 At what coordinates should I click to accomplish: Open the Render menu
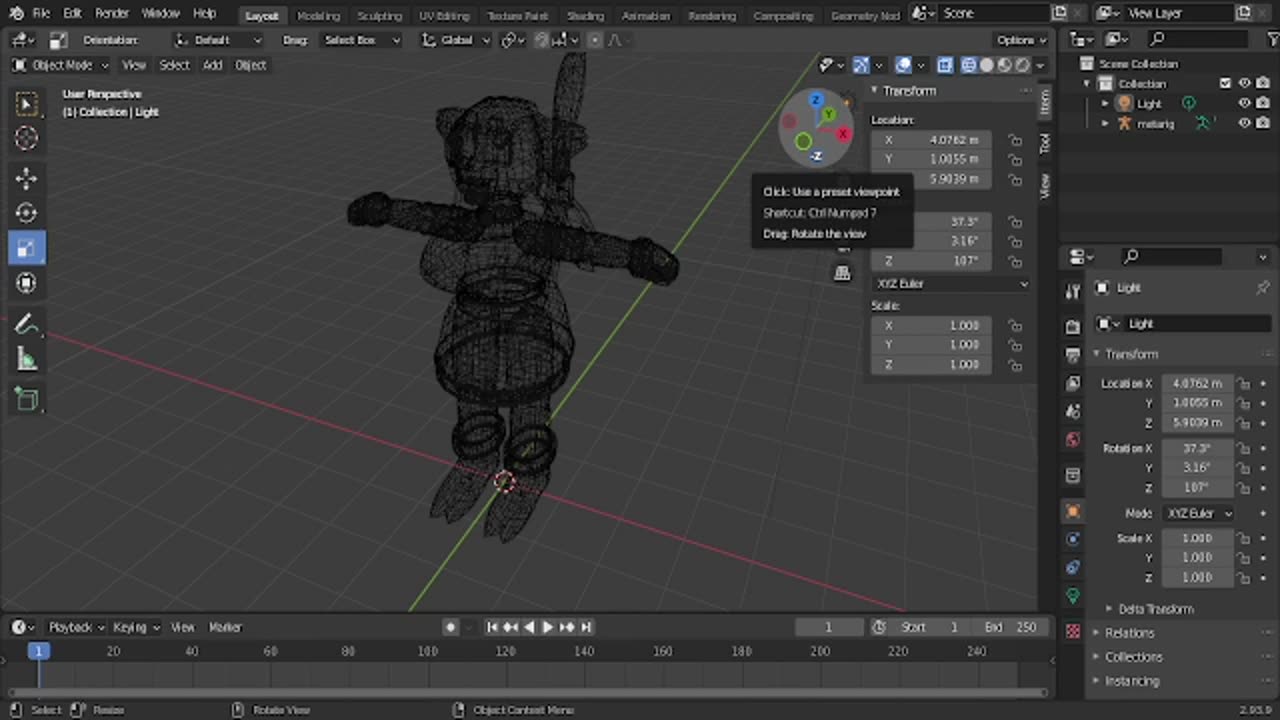112,14
